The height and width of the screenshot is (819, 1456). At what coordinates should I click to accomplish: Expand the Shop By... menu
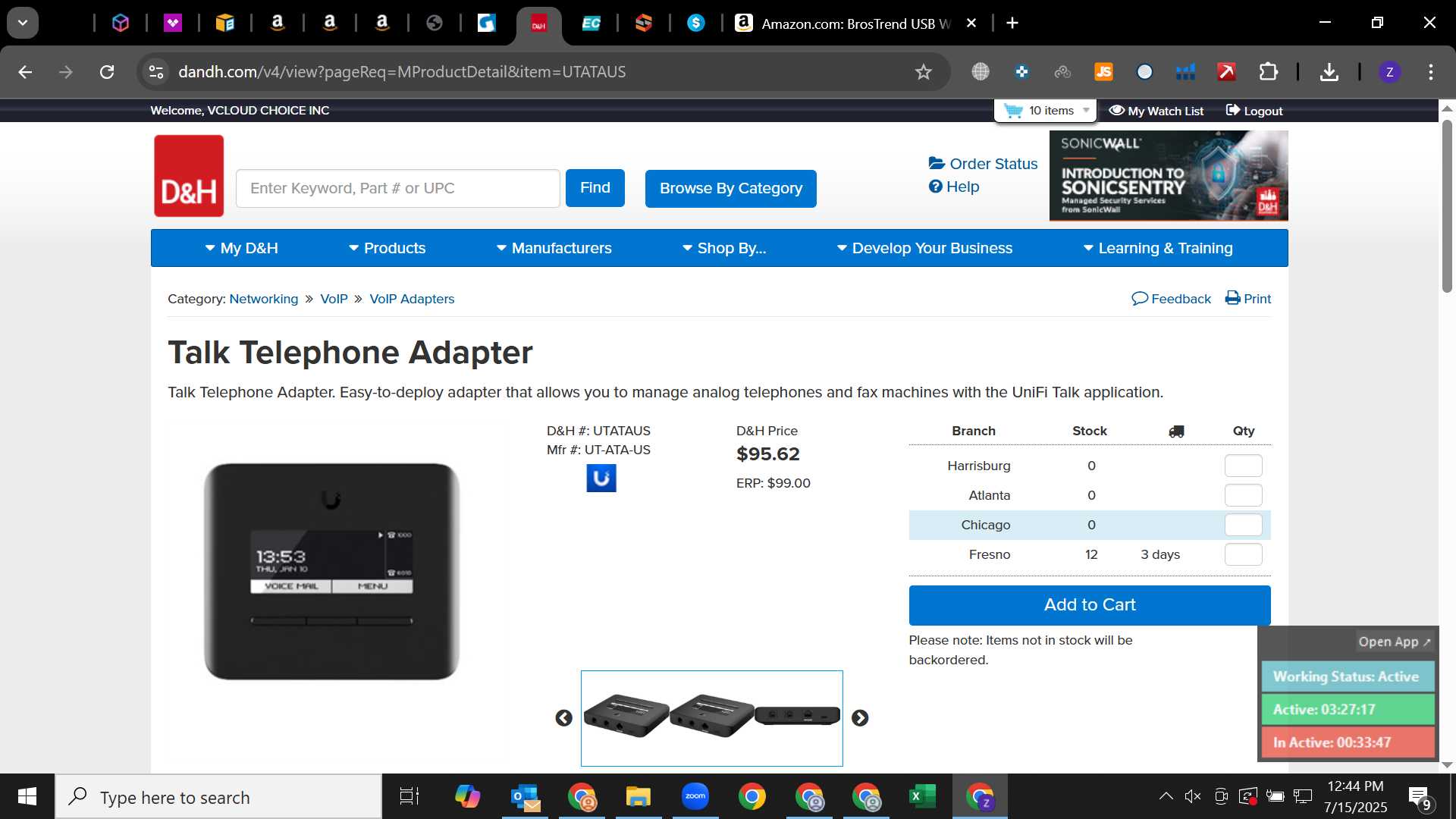click(724, 248)
